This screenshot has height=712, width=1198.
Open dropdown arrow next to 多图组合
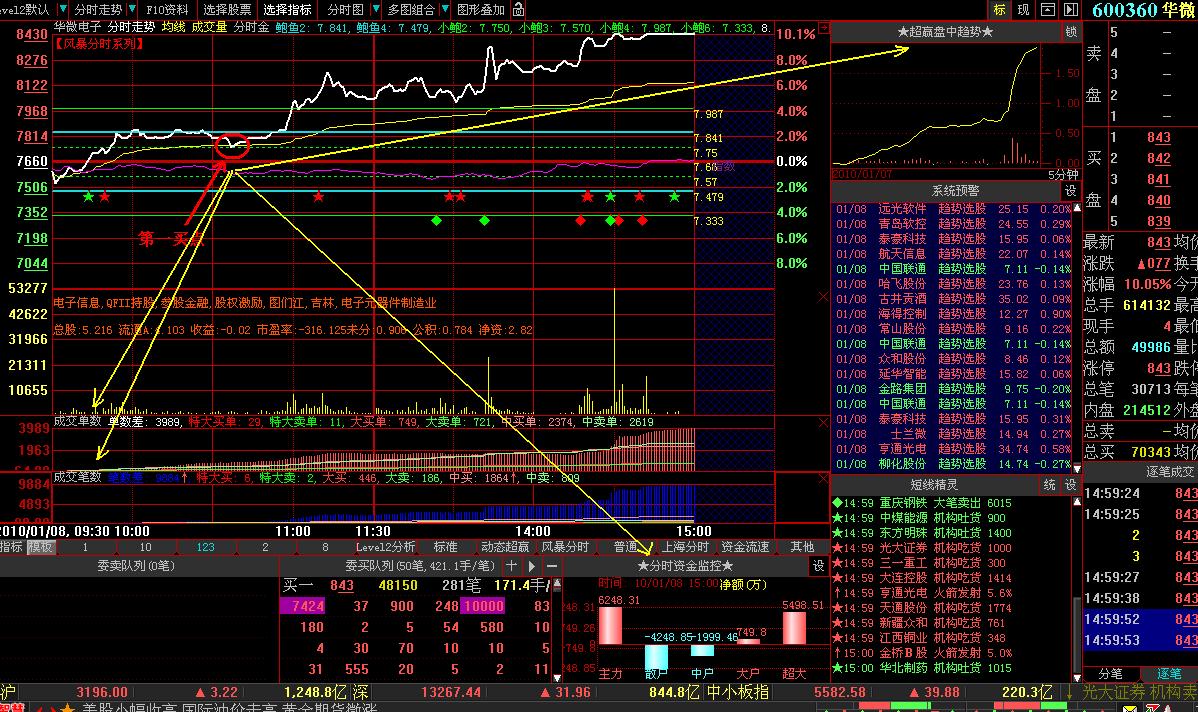tap(445, 9)
